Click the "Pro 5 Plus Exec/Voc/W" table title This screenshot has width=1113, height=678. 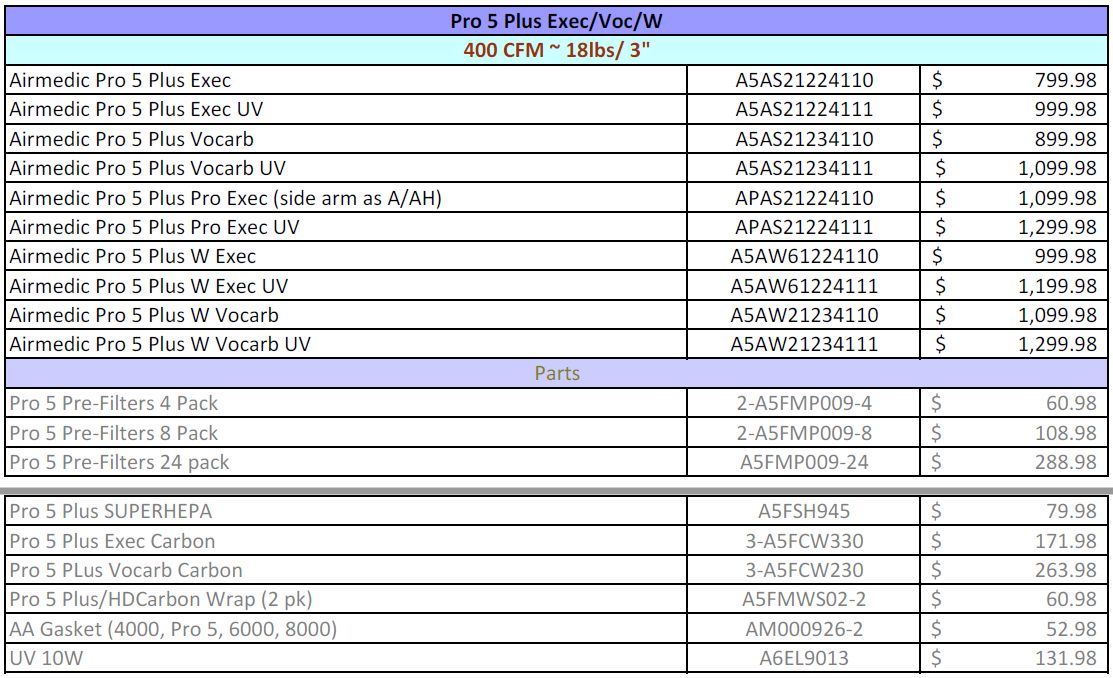(556, 21)
